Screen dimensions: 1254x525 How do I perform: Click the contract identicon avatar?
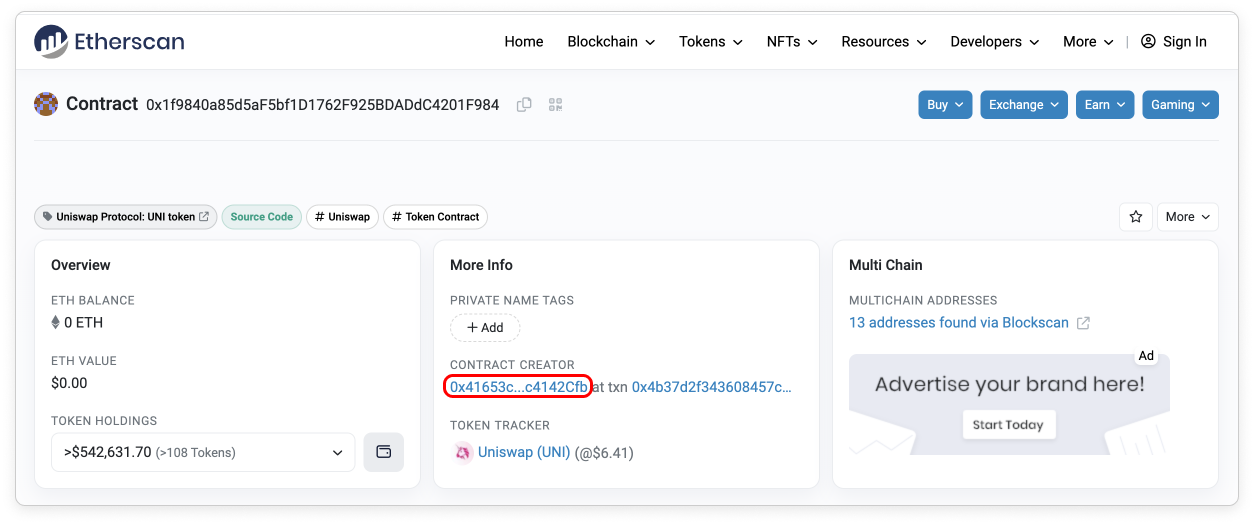tap(46, 104)
